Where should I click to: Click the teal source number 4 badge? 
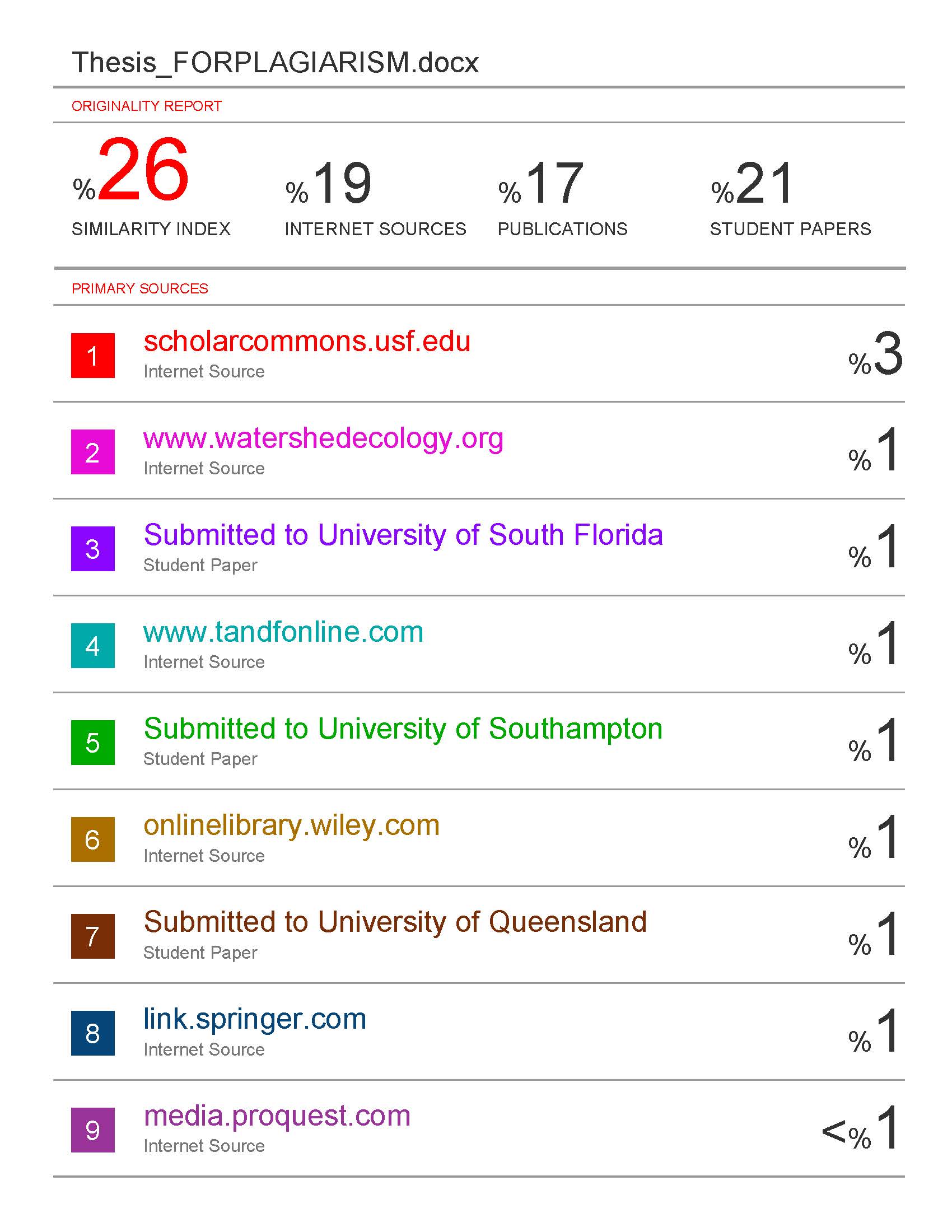click(92, 646)
